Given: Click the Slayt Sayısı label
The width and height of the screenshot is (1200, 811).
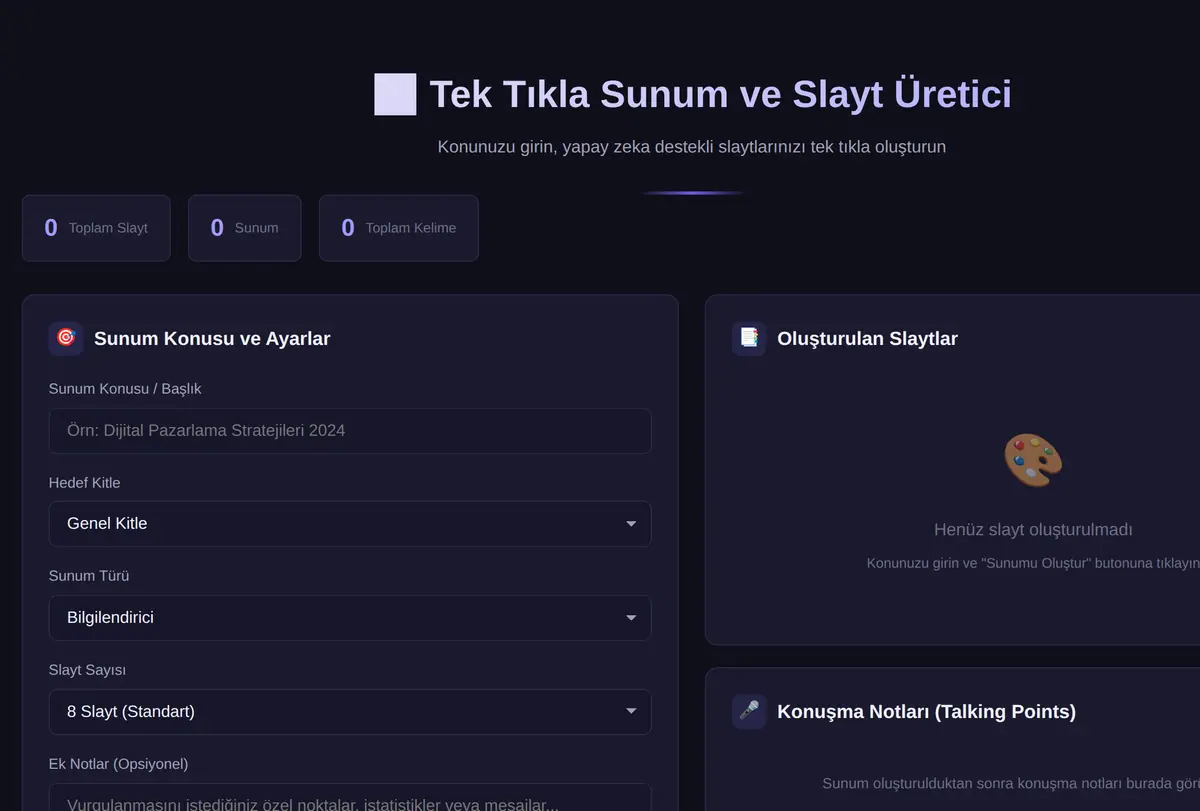Looking at the screenshot, I should (87, 670).
